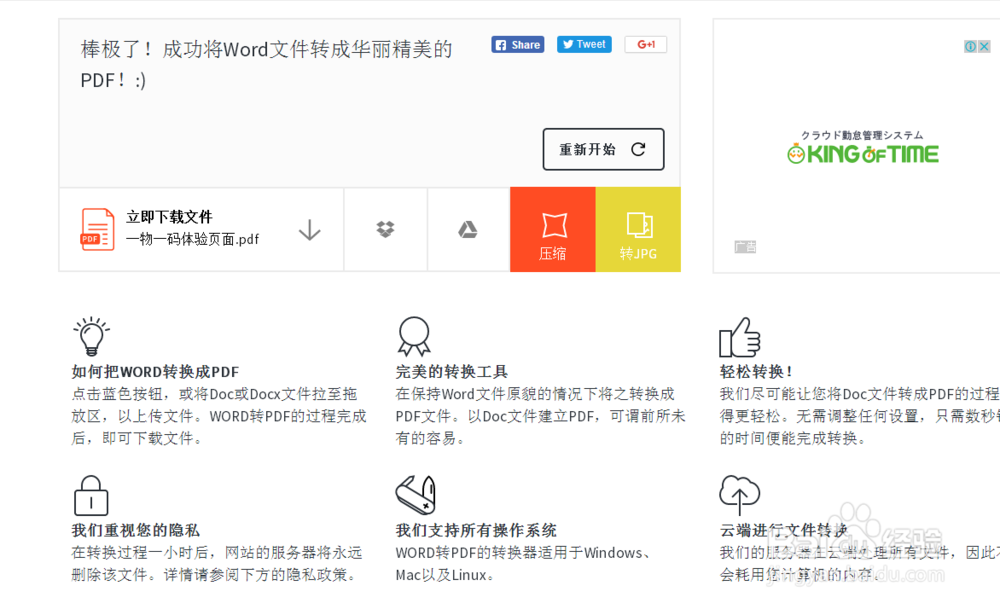Save the file to Google Drive
This screenshot has width=1000, height=609.
tap(468, 229)
